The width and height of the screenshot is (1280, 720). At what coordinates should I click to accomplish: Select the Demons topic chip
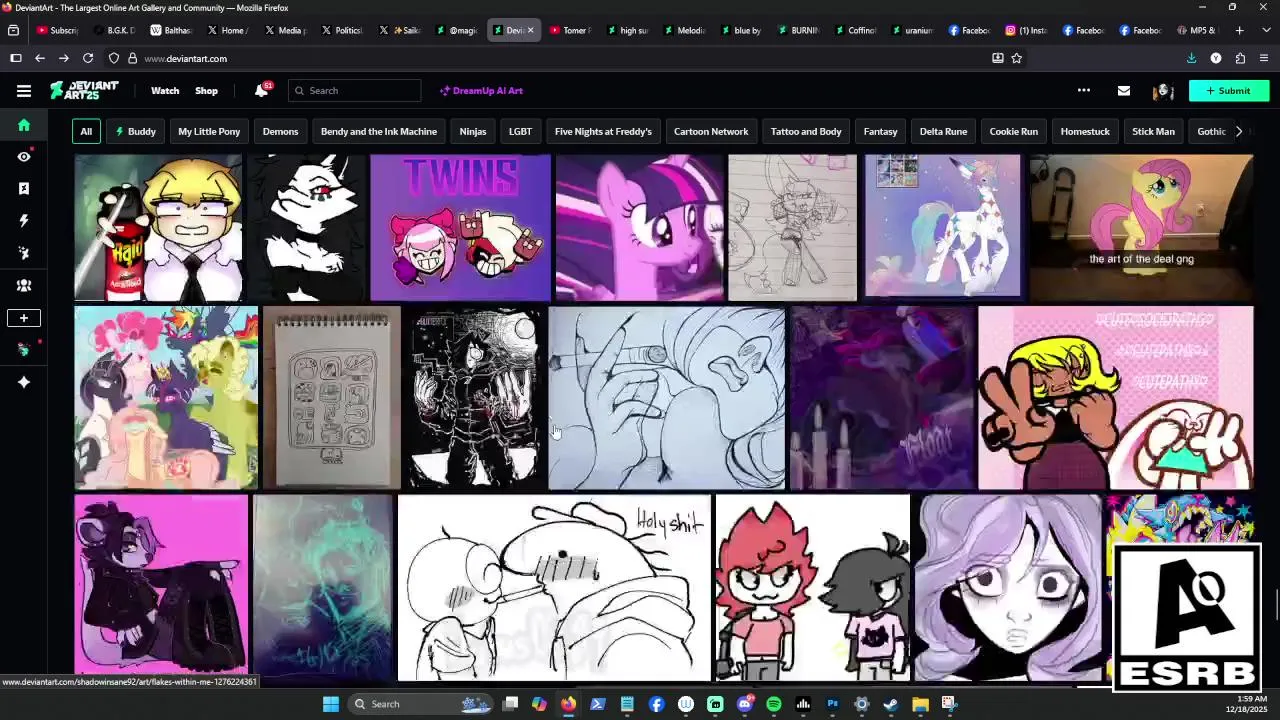click(x=280, y=131)
